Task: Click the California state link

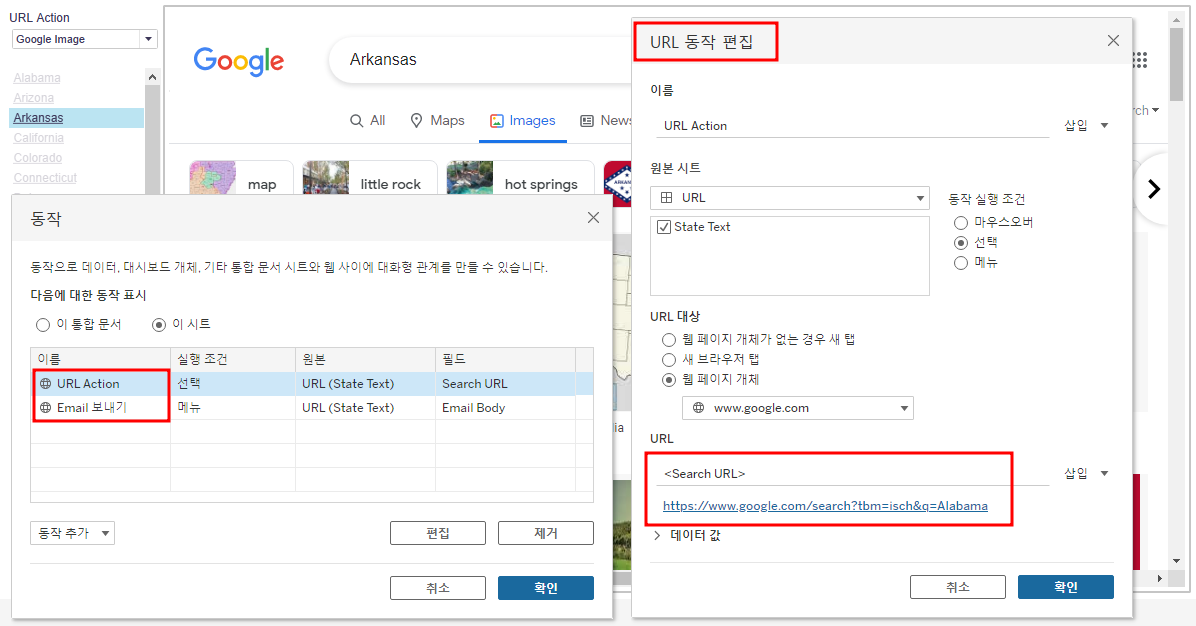Action: (x=38, y=137)
